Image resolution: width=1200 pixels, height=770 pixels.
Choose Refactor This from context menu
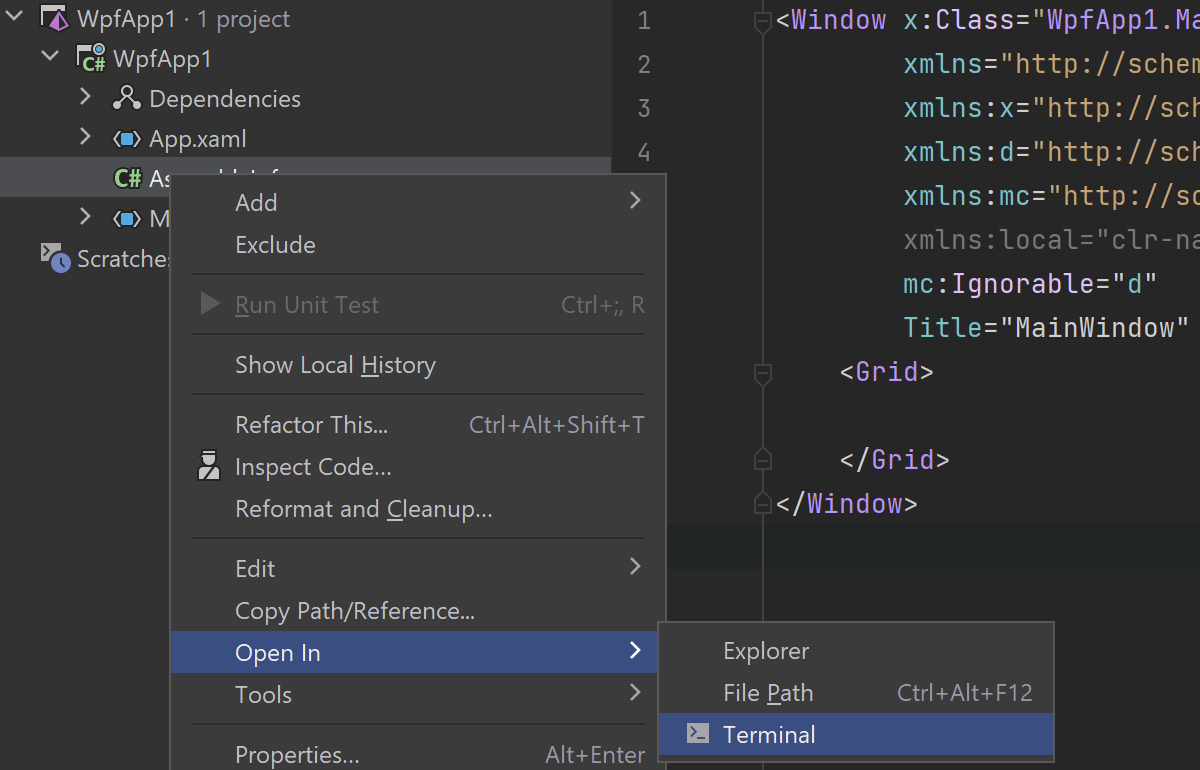(x=311, y=425)
